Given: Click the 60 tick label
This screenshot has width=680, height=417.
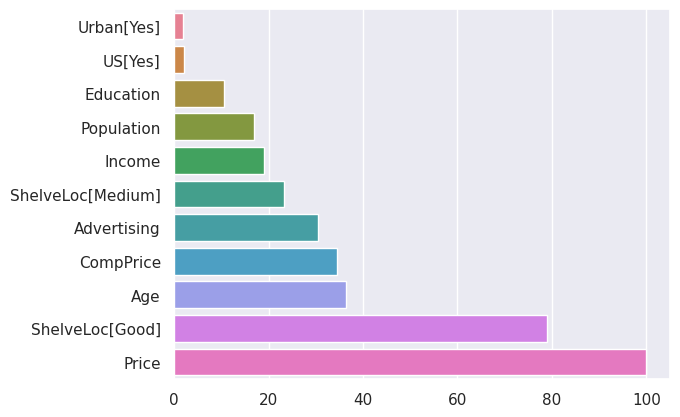Looking at the screenshot, I should (x=457, y=400).
